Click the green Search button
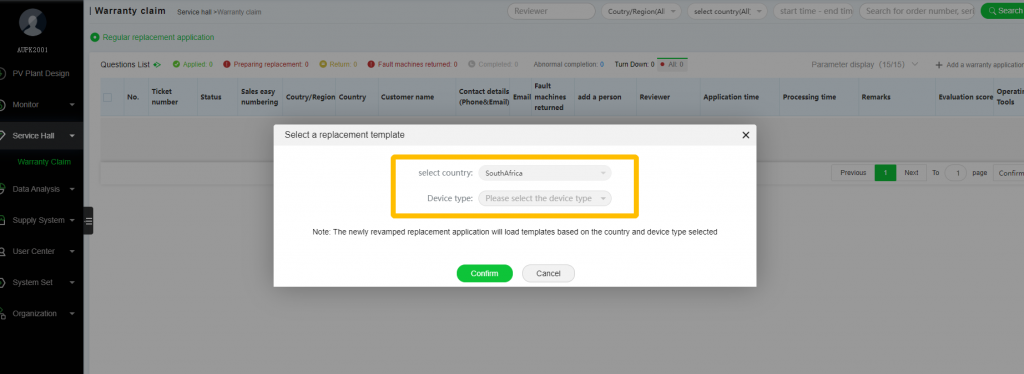 pyautogui.click(x=1003, y=11)
